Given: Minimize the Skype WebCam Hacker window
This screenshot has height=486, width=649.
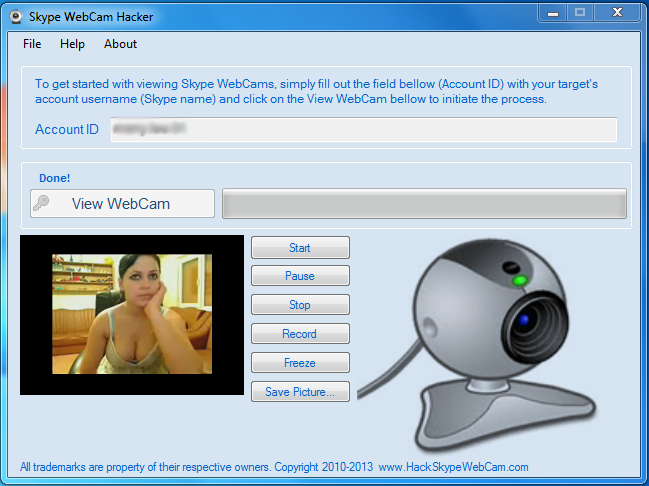Looking at the screenshot, I should 552,13.
